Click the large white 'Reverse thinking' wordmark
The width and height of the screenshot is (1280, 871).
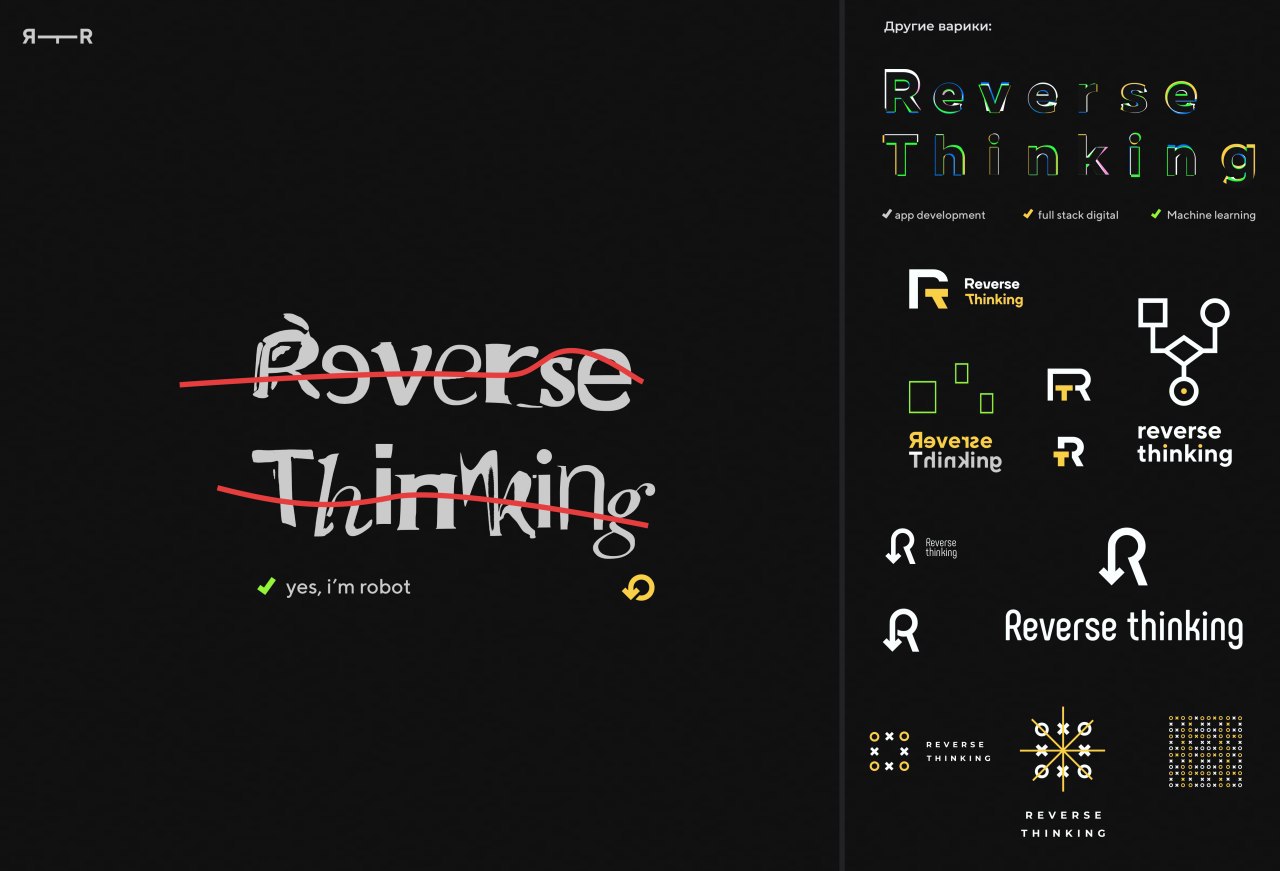(x=1124, y=628)
